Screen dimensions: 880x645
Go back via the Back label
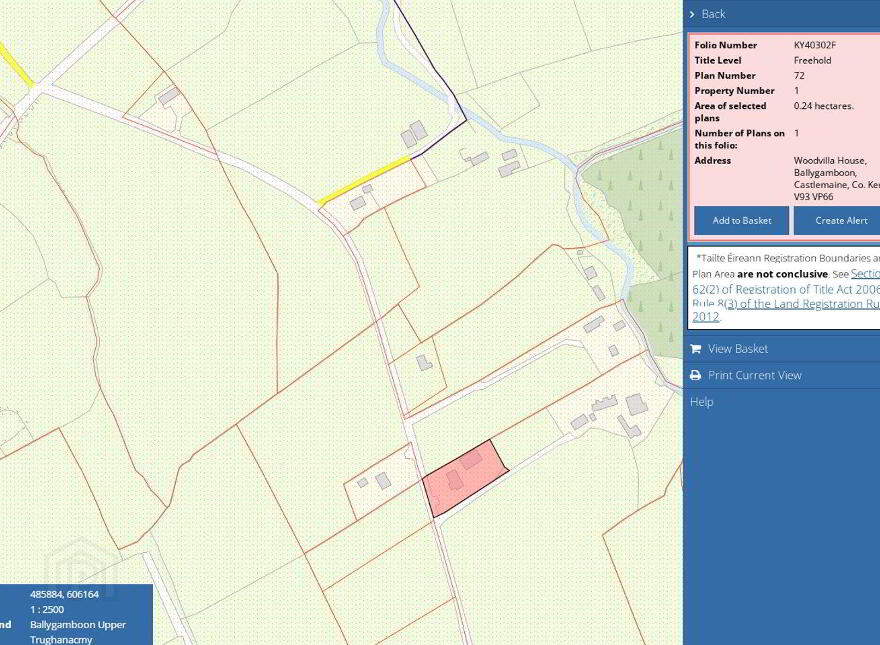tap(713, 14)
